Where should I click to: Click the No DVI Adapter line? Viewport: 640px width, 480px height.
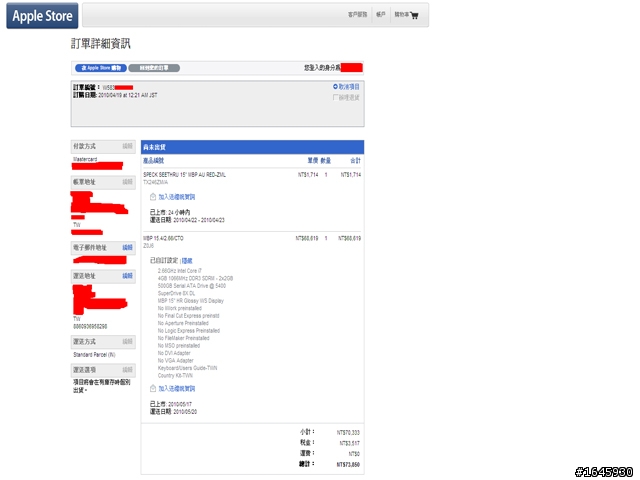174,353
